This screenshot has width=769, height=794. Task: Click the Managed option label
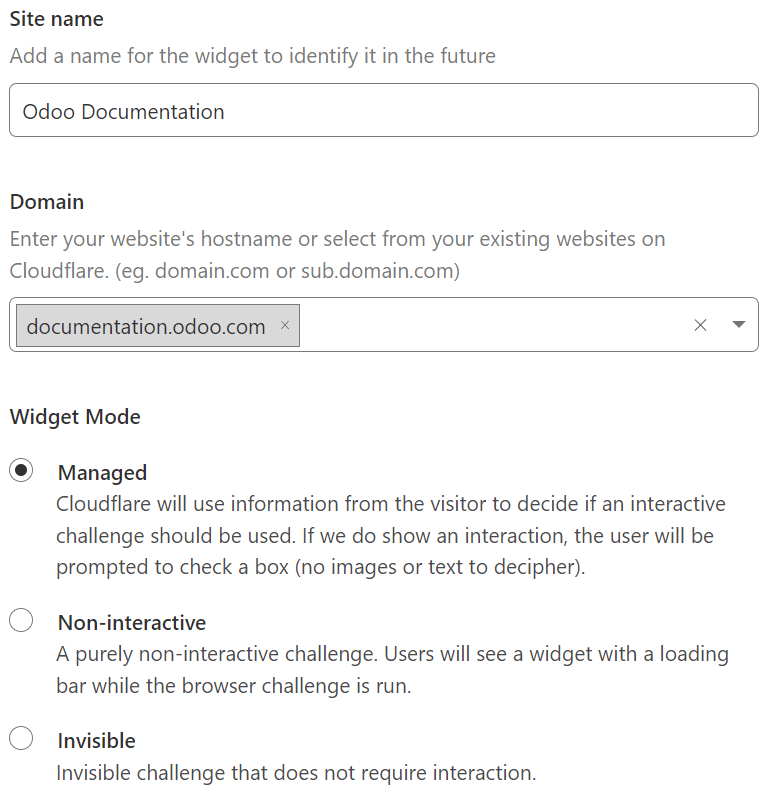pos(102,473)
